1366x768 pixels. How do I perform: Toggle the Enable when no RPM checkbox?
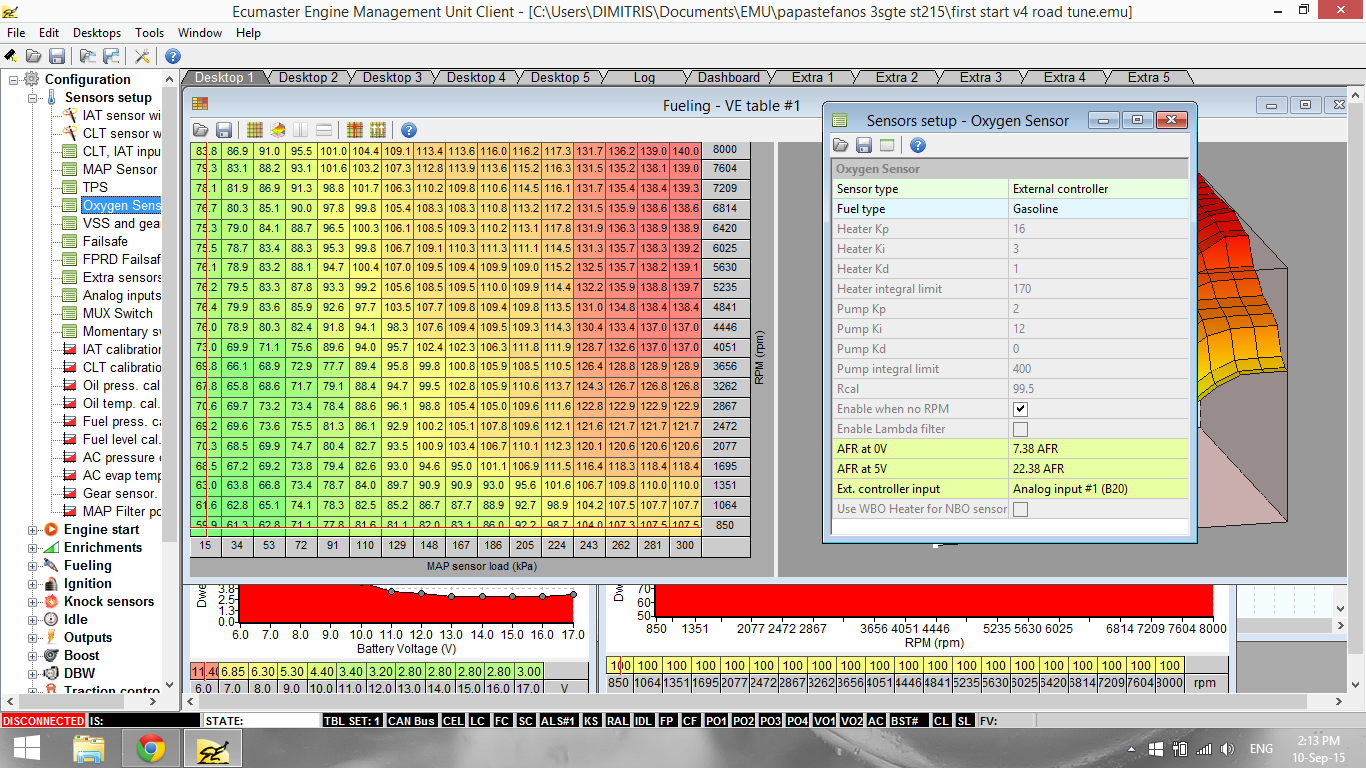1020,409
